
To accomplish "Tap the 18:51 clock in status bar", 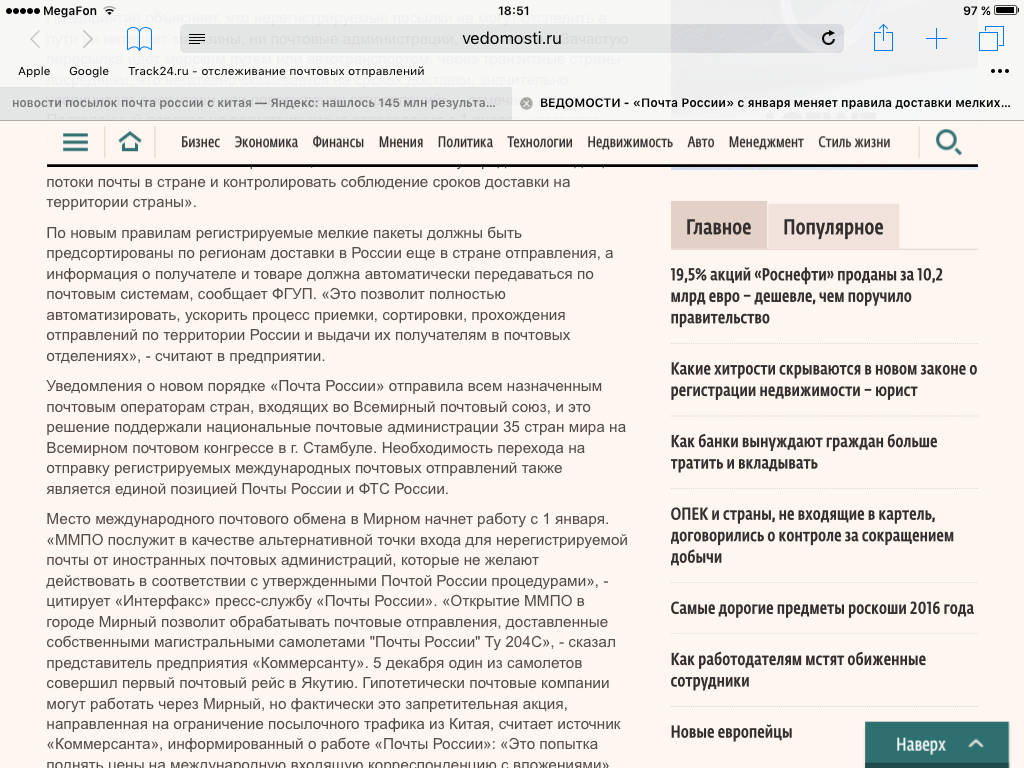I will tap(513, 10).
